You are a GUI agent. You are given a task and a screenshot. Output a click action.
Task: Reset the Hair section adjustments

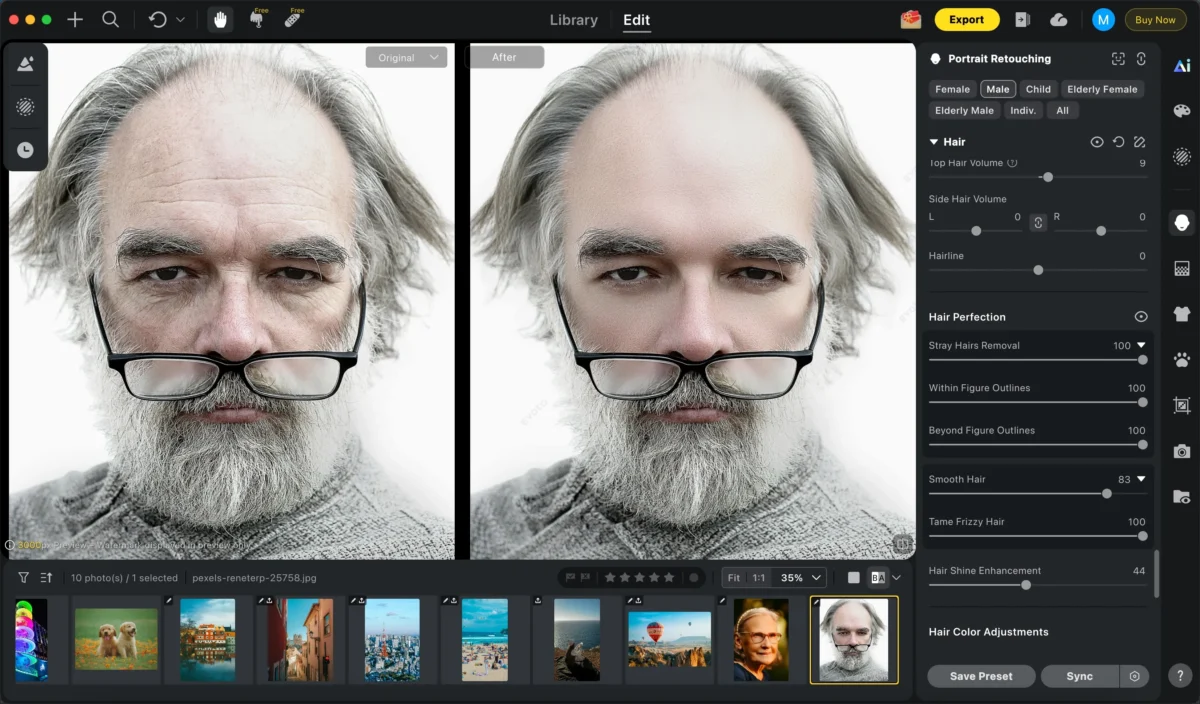coord(1118,142)
